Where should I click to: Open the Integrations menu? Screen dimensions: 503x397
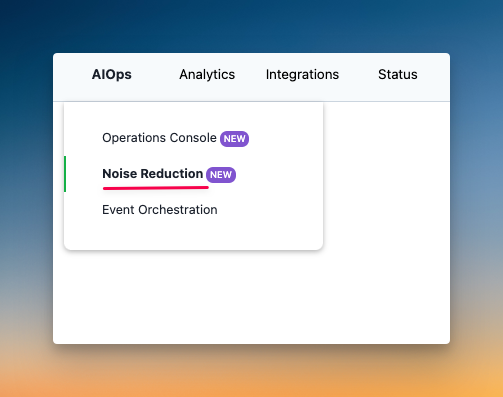point(302,74)
